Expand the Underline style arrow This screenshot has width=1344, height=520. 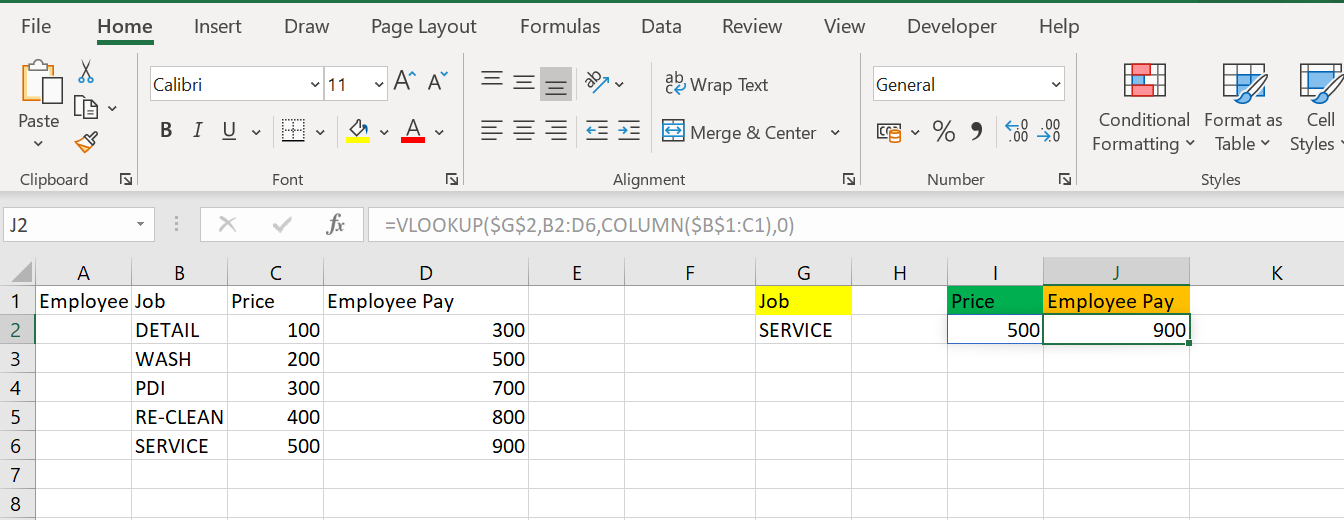click(256, 132)
